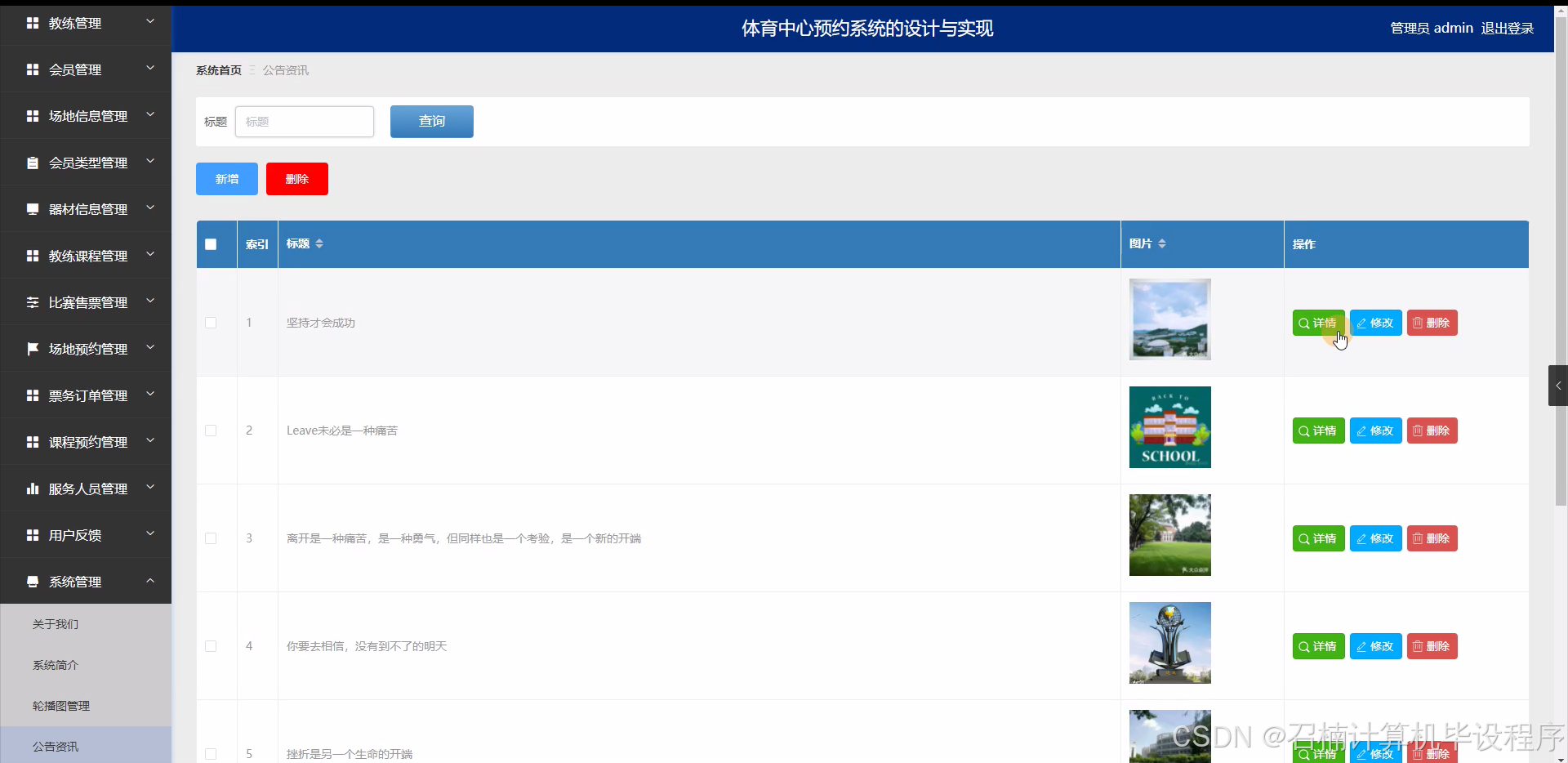Screen dimensions: 1568x763
Task: Open the collapsed right side panel arrow
Action: (x=1558, y=386)
